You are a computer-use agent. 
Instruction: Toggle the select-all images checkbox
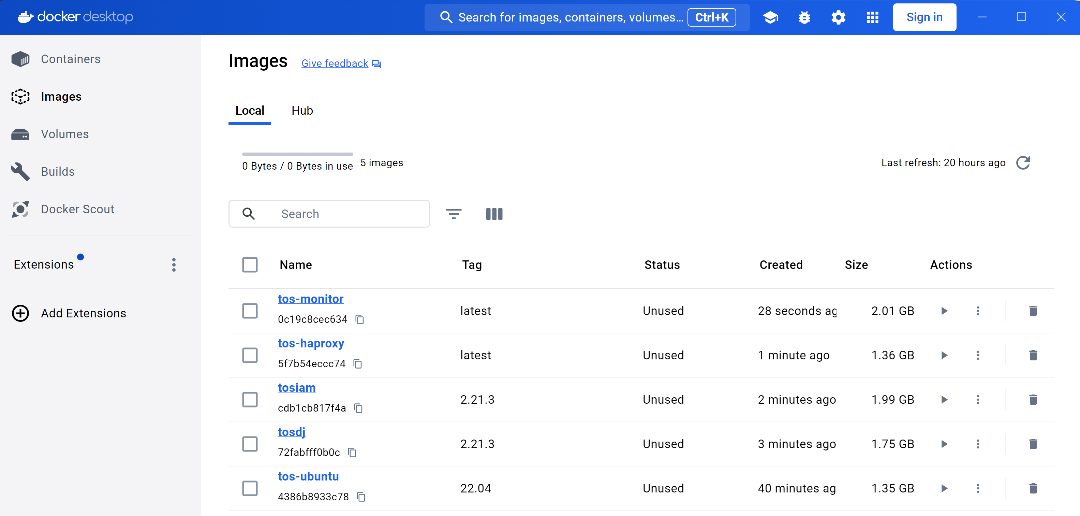pyautogui.click(x=250, y=265)
